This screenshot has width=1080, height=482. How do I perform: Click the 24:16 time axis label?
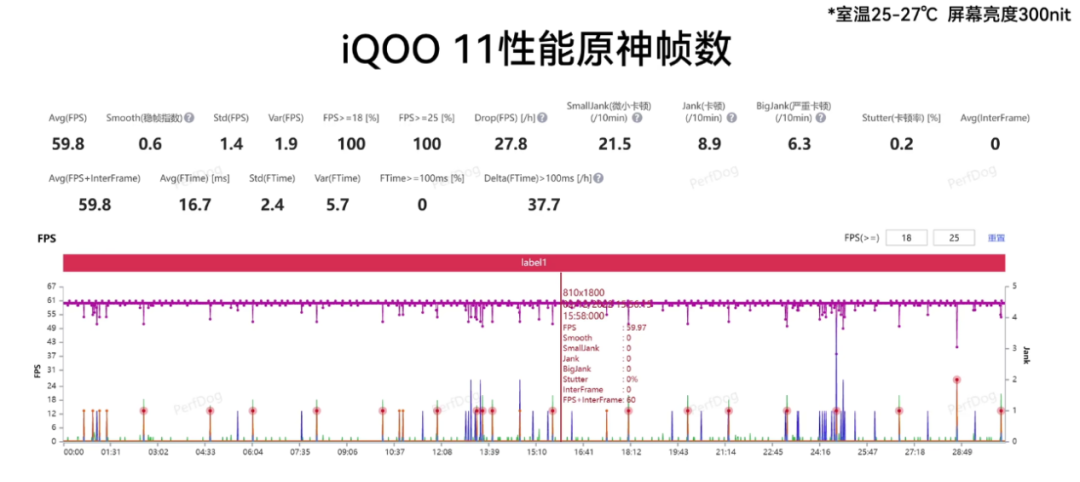(x=820, y=452)
